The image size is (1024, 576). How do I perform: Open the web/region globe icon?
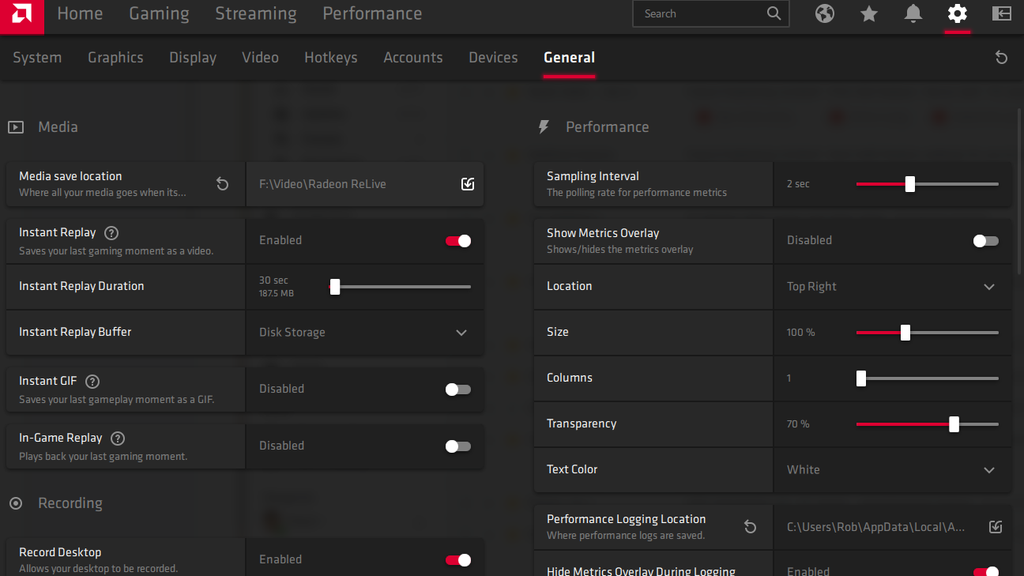(824, 14)
